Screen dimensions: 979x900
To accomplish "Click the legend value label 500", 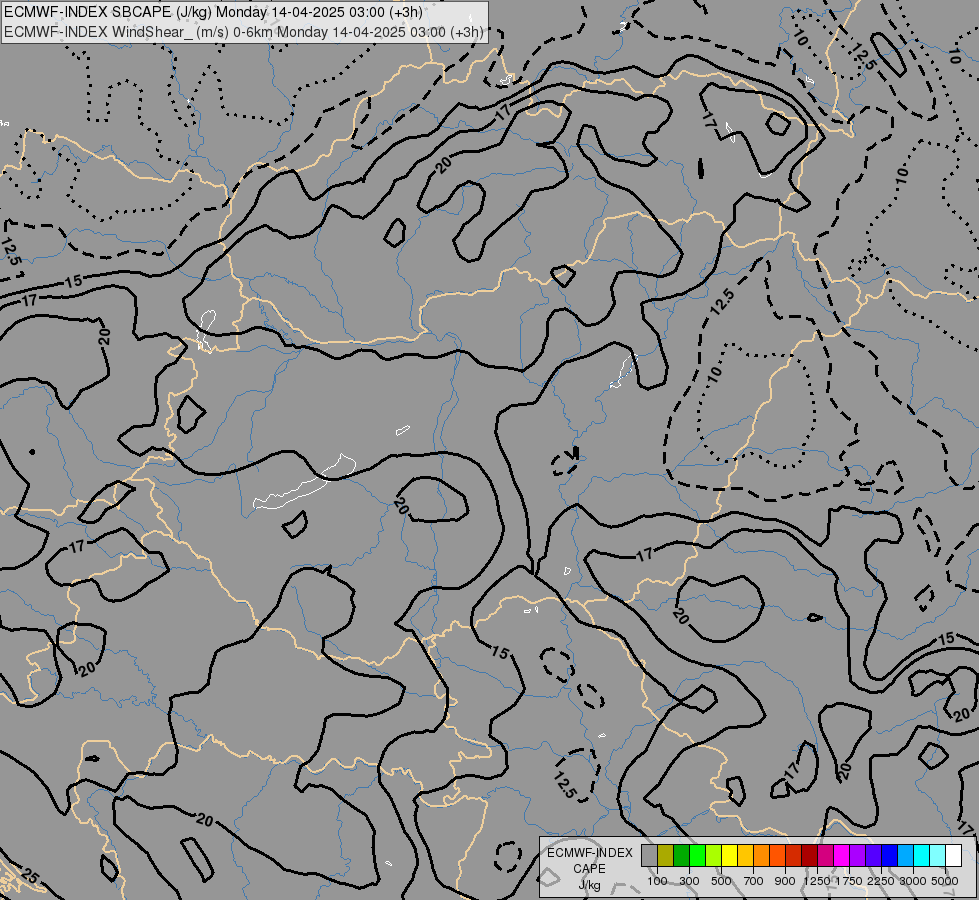I will (721, 881).
